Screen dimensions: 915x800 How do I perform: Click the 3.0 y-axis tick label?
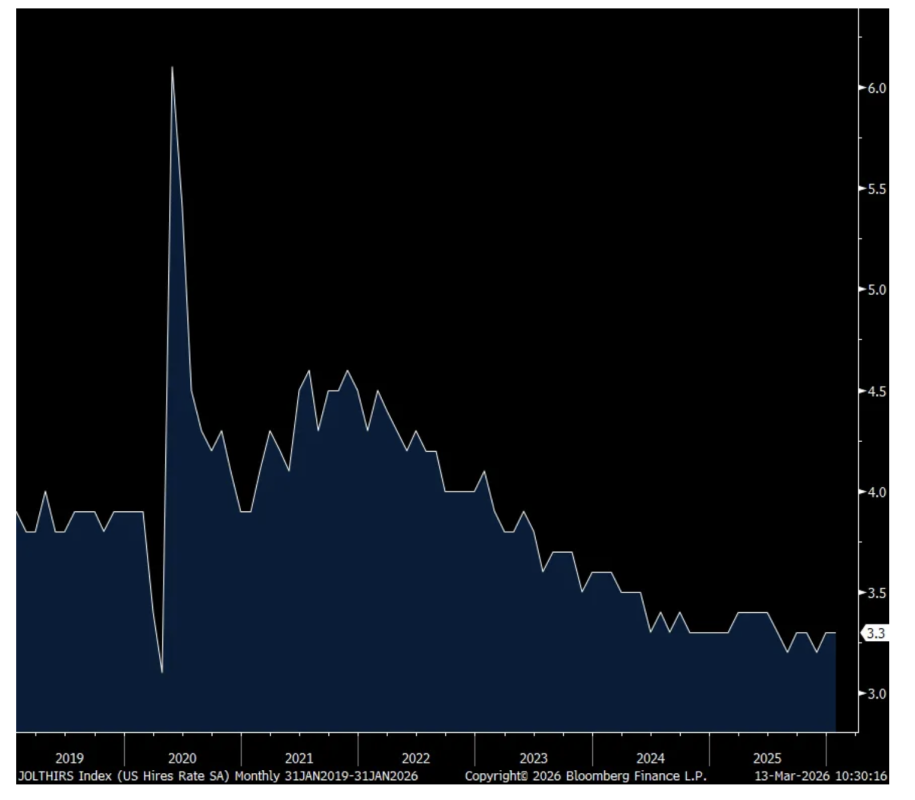(x=876, y=694)
